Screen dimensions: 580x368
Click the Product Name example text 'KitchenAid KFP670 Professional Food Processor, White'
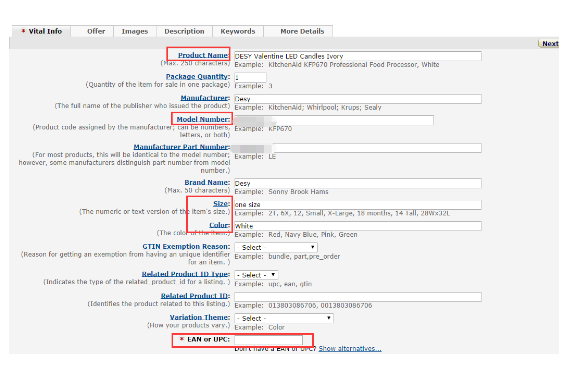pyautogui.click(x=354, y=65)
